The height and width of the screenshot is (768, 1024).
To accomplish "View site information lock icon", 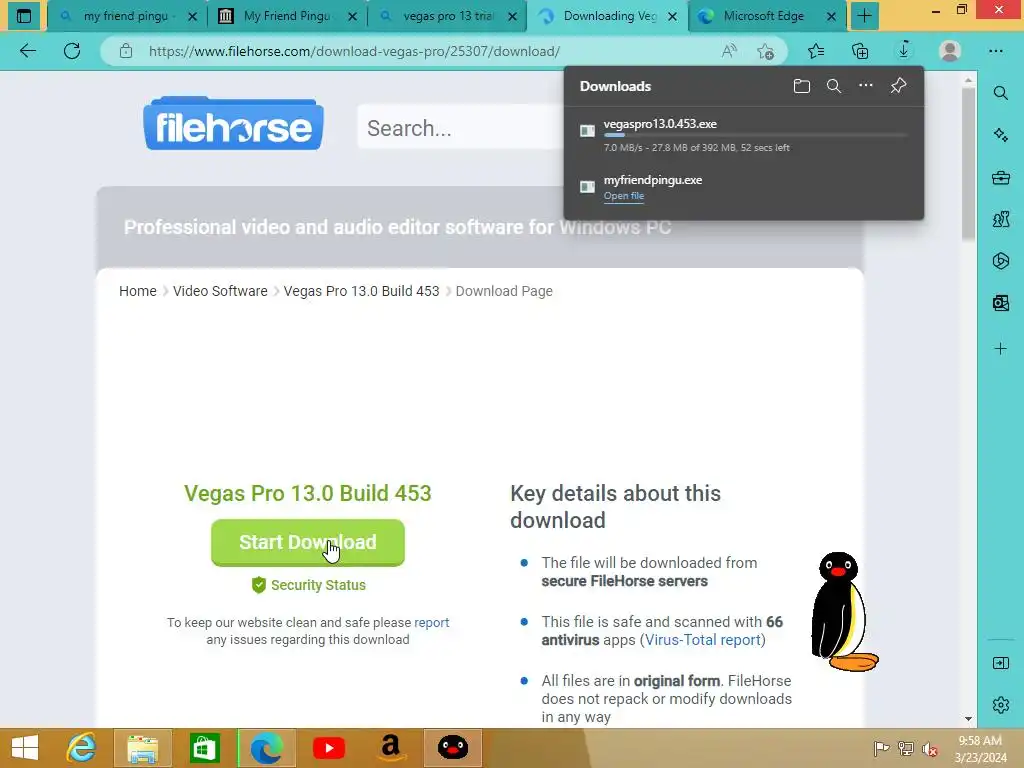I will 125,51.
